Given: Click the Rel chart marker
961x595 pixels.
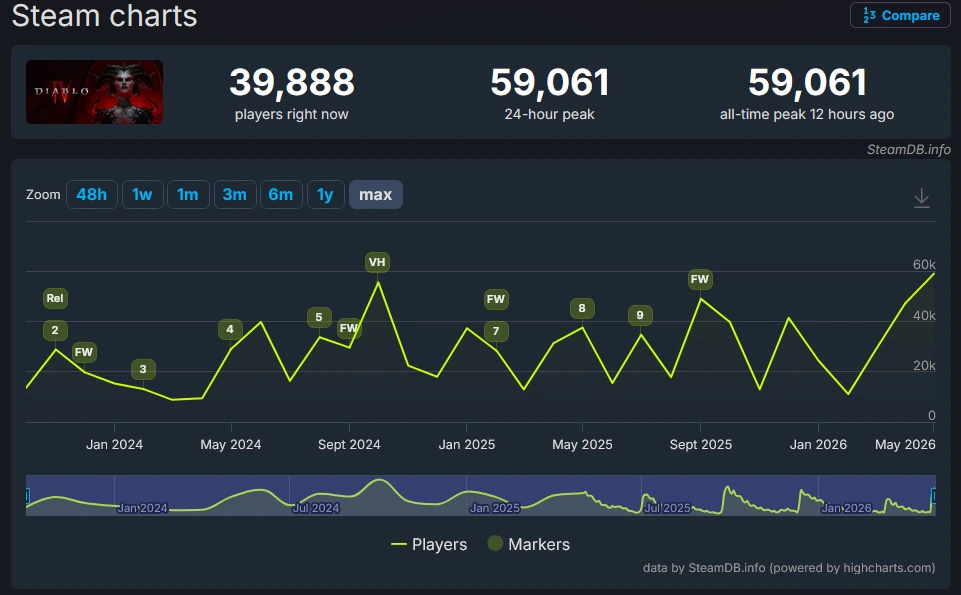Looking at the screenshot, I should click(x=55, y=298).
